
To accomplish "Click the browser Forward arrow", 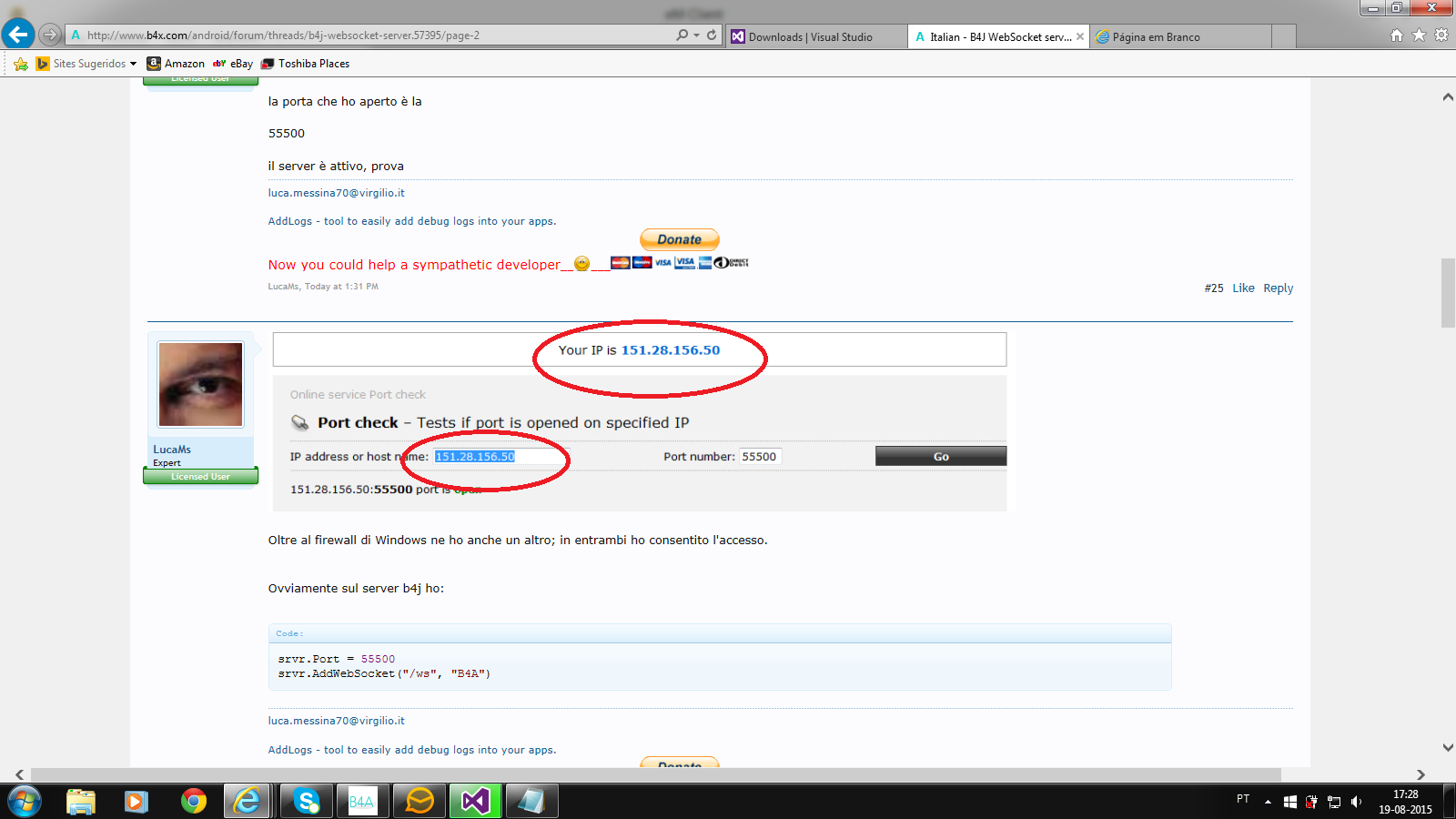I will 50,35.
